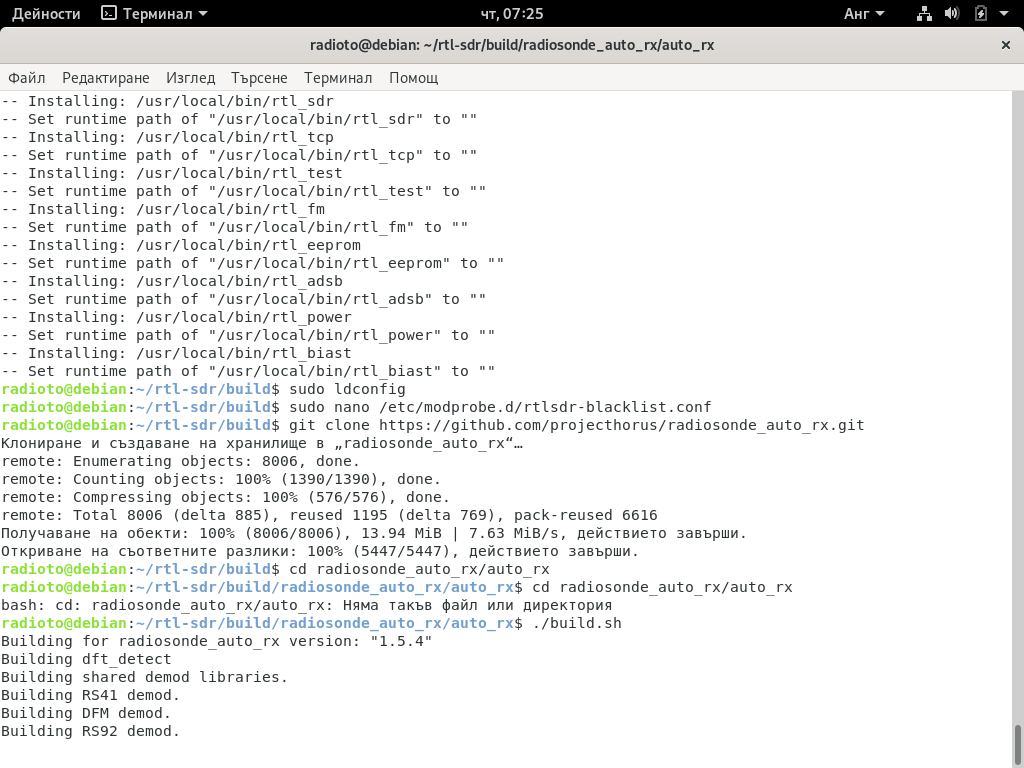Open the Дейности activities overview
Screen dimensions: 1024x768
pyautogui.click(x=46, y=14)
